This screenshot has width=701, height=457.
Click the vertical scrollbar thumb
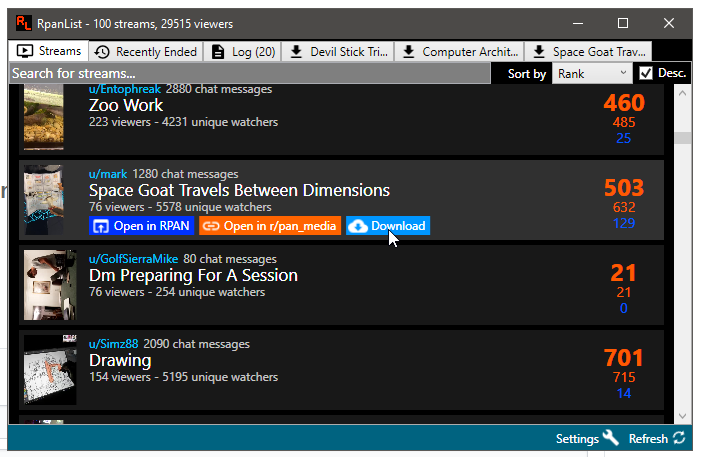(682, 138)
